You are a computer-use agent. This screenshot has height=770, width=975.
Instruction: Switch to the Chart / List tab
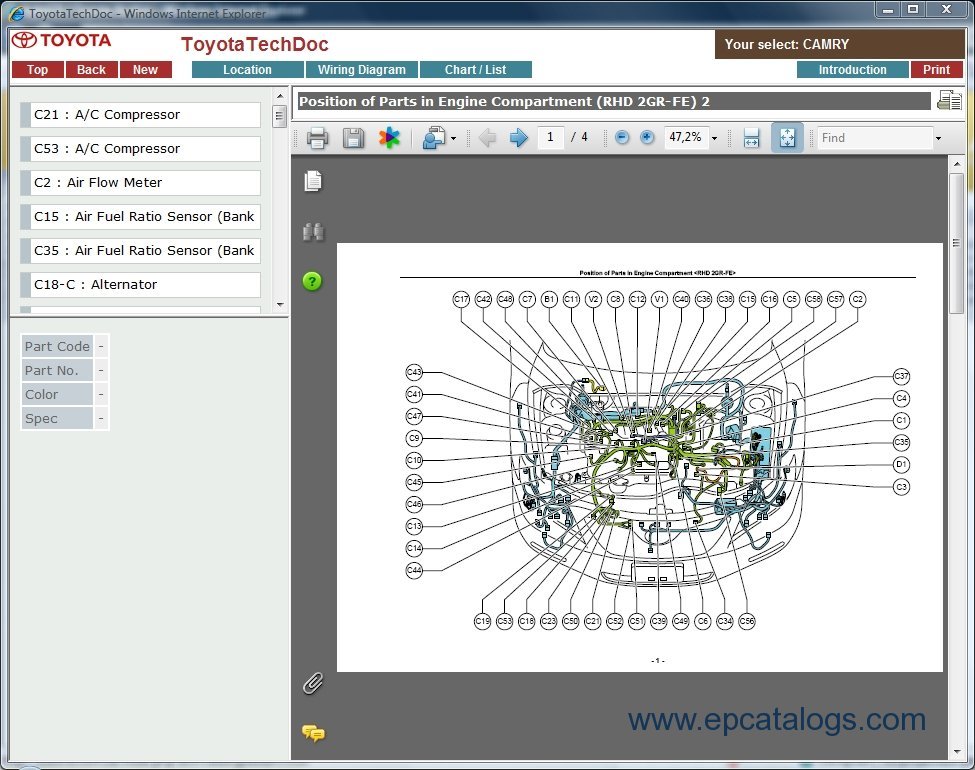(476, 70)
